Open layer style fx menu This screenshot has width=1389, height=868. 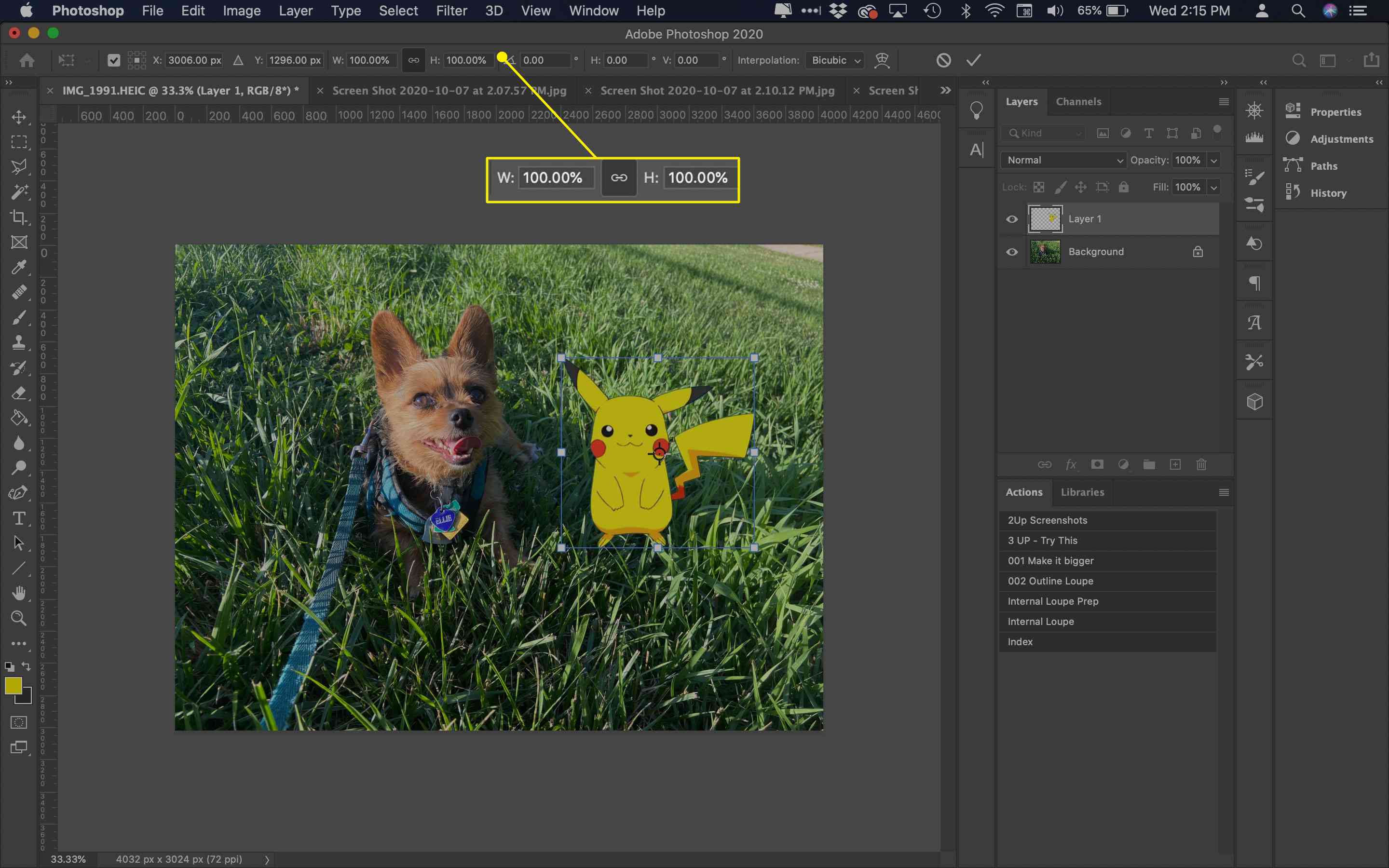point(1071,464)
